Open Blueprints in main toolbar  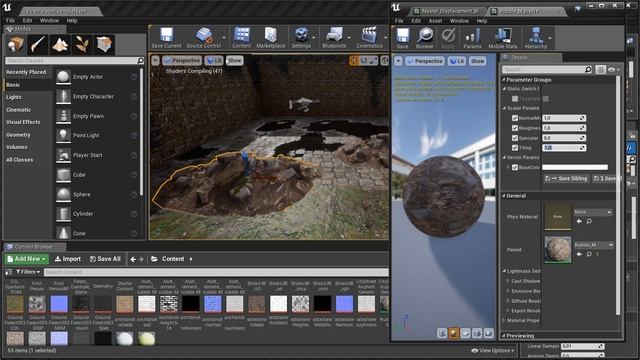(334, 38)
